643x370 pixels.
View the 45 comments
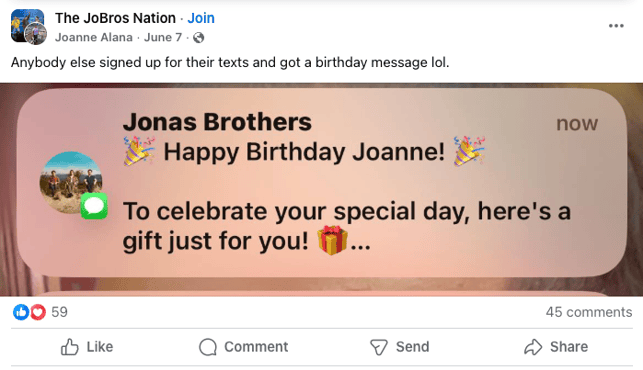(x=589, y=312)
